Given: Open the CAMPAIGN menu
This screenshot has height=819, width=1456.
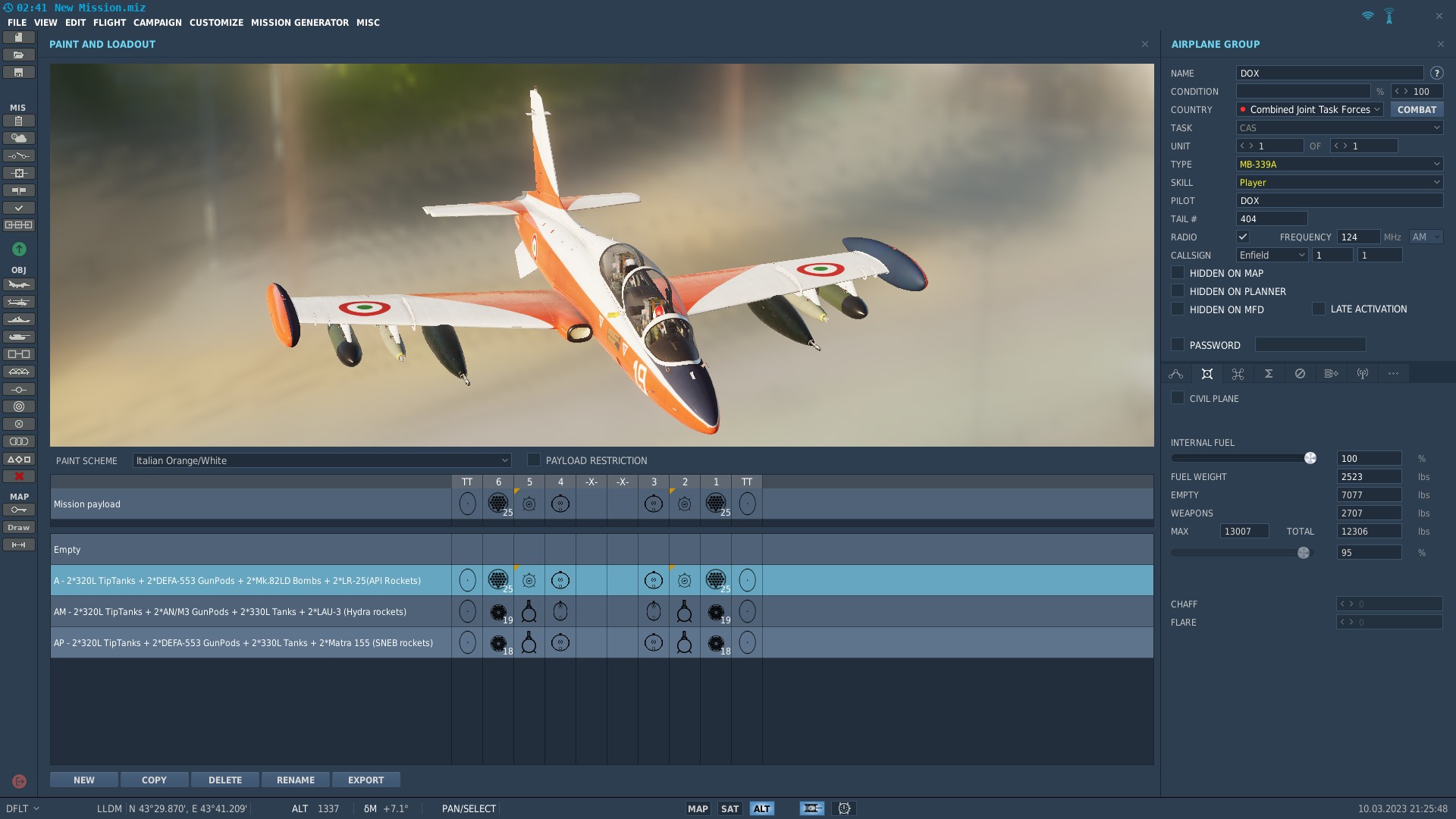Looking at the screenshot, I should click(x=158, y=23).
